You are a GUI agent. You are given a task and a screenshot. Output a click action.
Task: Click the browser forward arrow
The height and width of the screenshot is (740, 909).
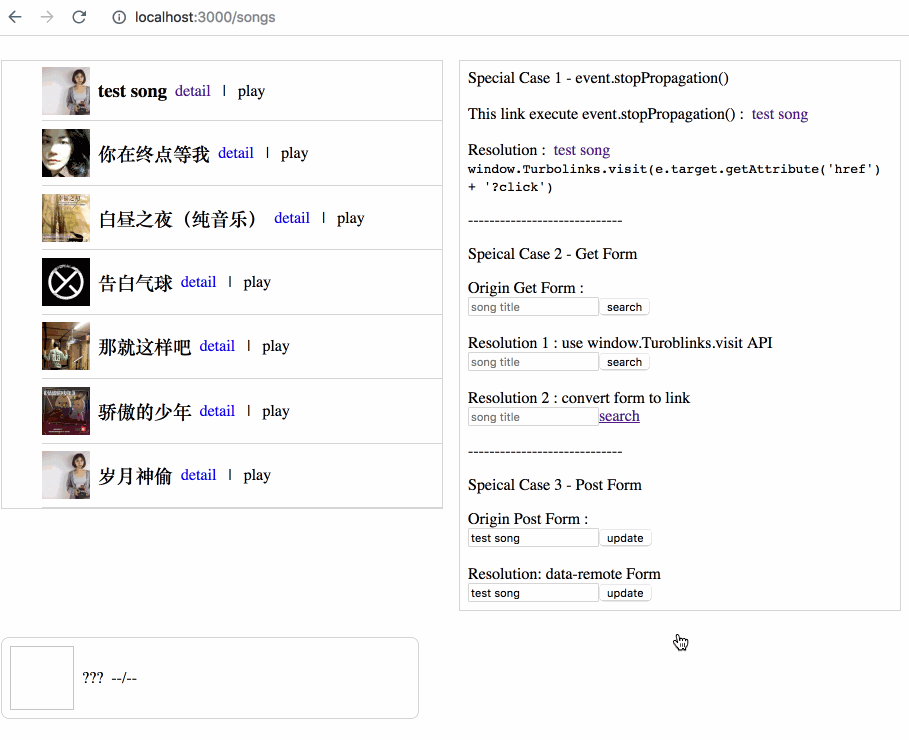pyautogui.click(x=47, y=17)
